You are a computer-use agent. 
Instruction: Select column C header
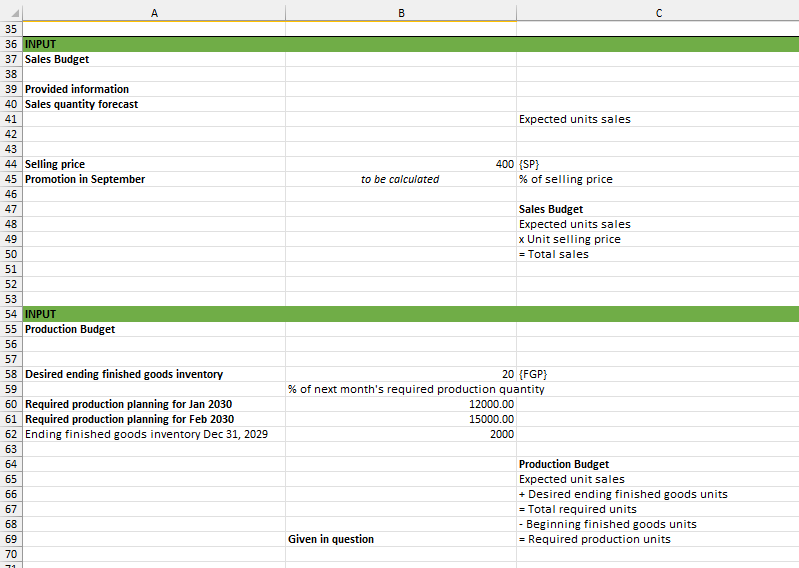coord(657,12)
